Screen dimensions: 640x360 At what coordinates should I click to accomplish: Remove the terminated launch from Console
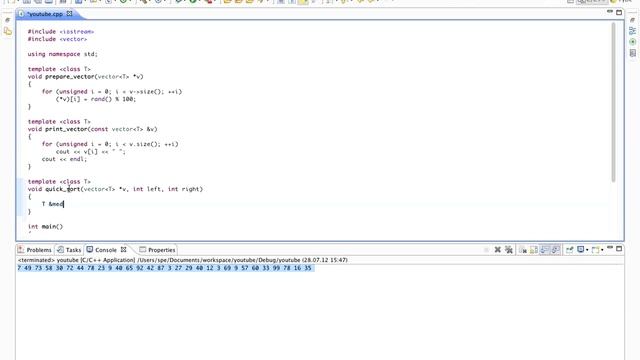click(498, 250)
